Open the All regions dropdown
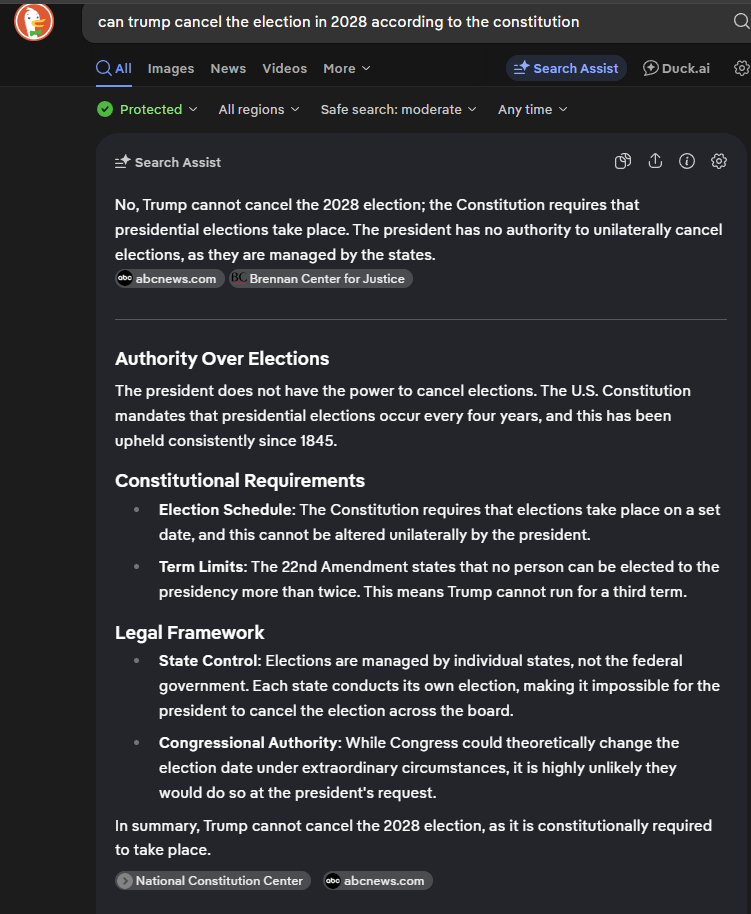This screenshot has height=914, width=751. tap(259, 109)
